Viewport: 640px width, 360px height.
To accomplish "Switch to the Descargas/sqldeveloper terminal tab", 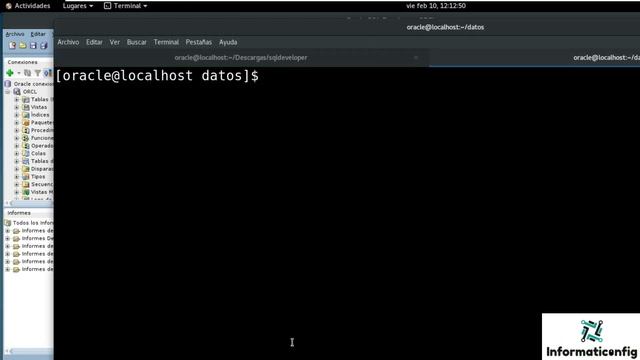I will pos(241,58).
